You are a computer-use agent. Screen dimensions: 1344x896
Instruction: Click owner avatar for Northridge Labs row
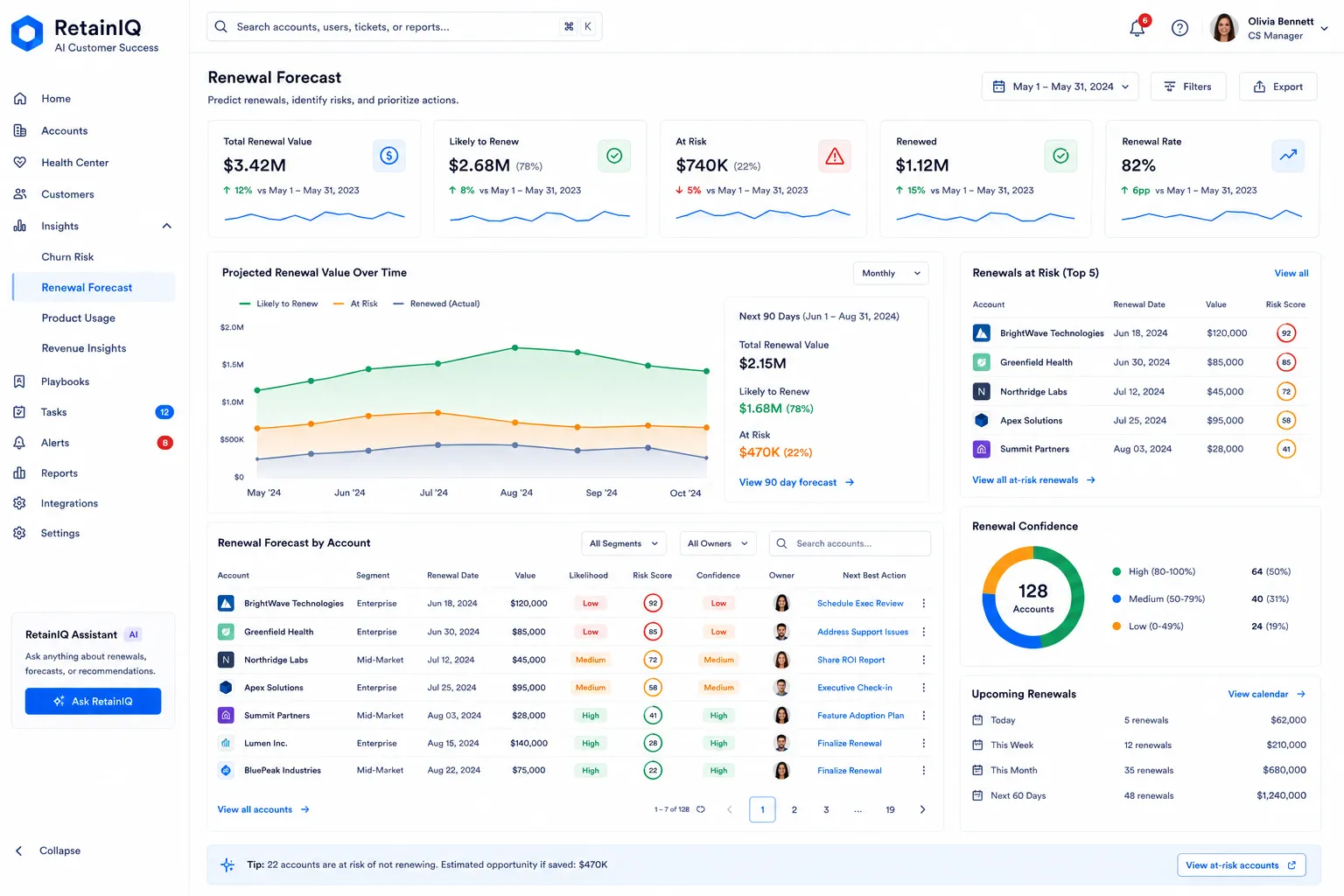pyautogui.click(x=782, y=660)
